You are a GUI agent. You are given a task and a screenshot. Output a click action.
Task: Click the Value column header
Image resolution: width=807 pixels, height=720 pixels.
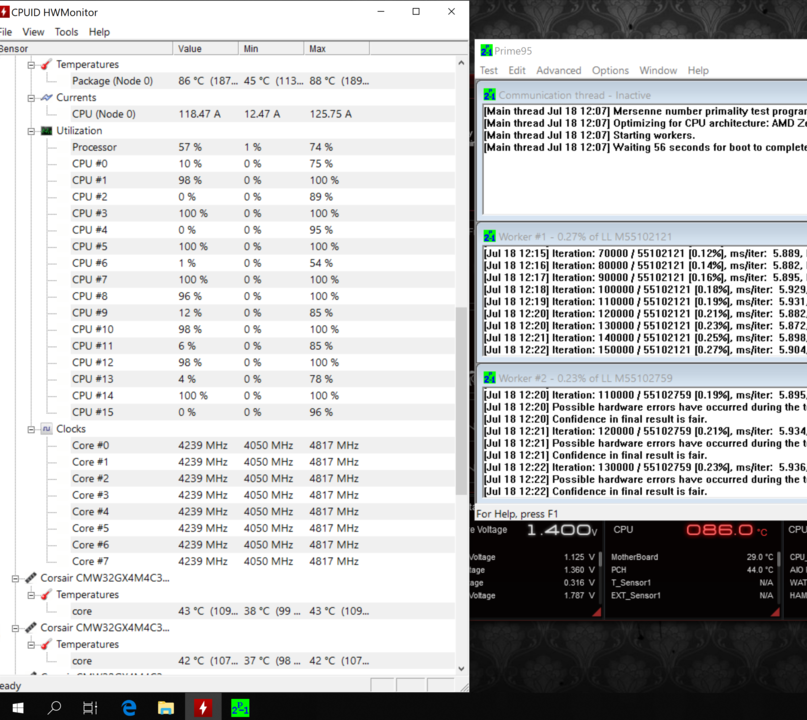205,48
